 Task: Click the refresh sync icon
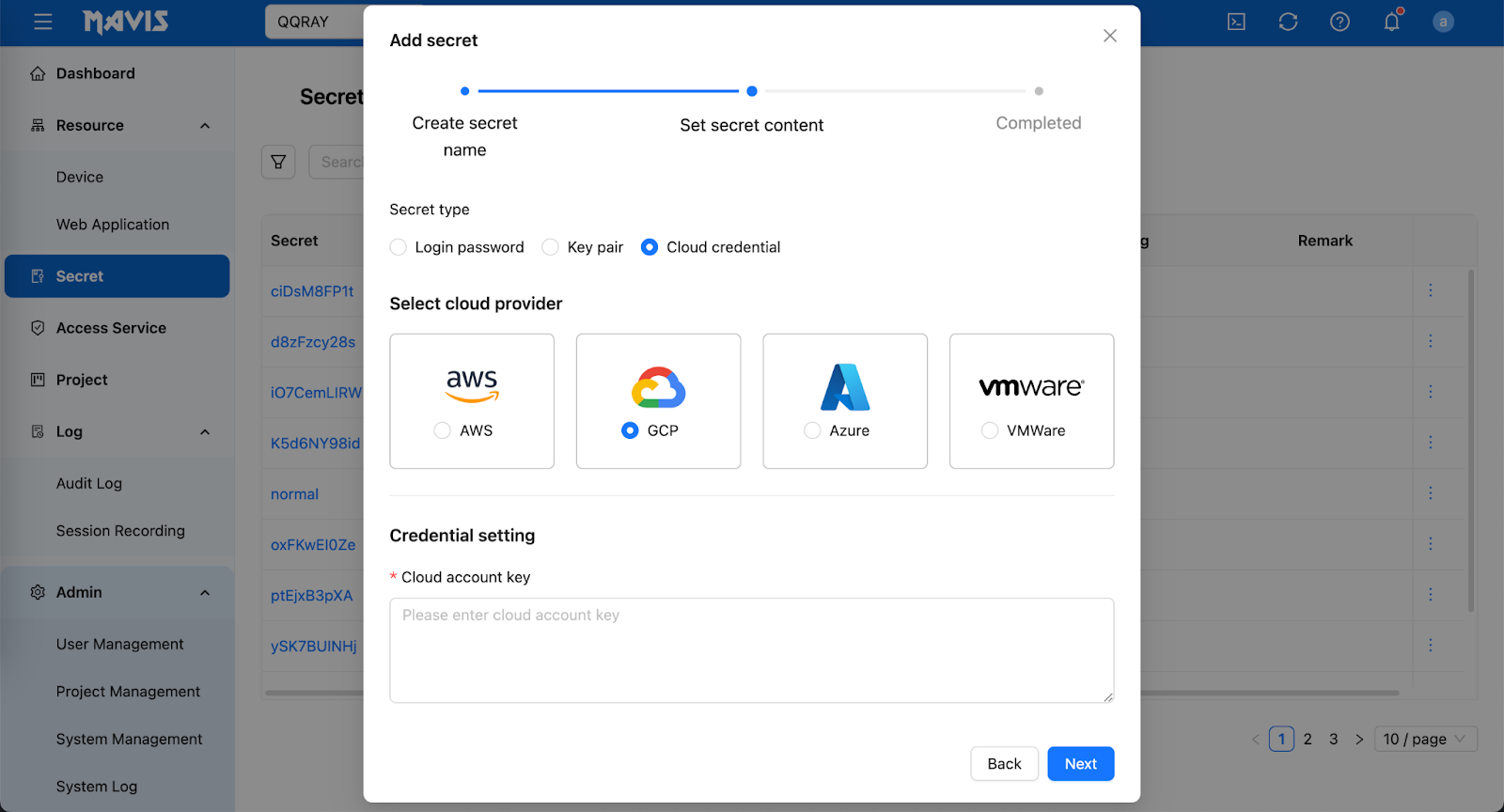[1288, 22]
